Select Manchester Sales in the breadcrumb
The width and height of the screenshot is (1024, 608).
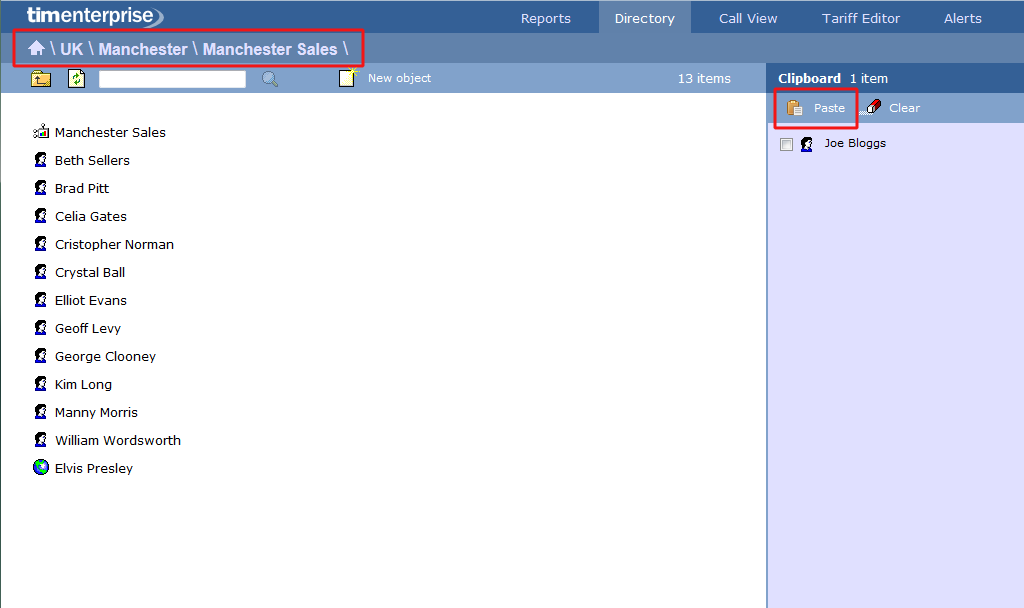270,49
